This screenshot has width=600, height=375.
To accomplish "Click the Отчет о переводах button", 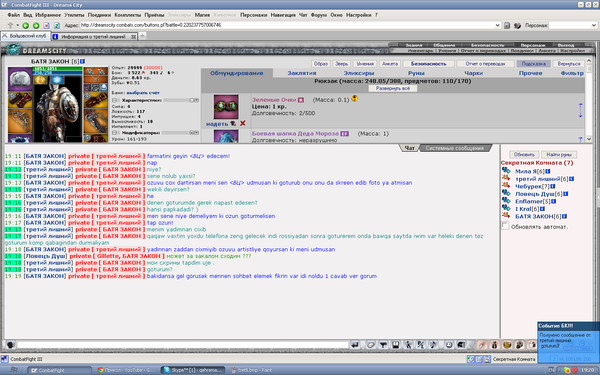I will (x=486, y=64).
